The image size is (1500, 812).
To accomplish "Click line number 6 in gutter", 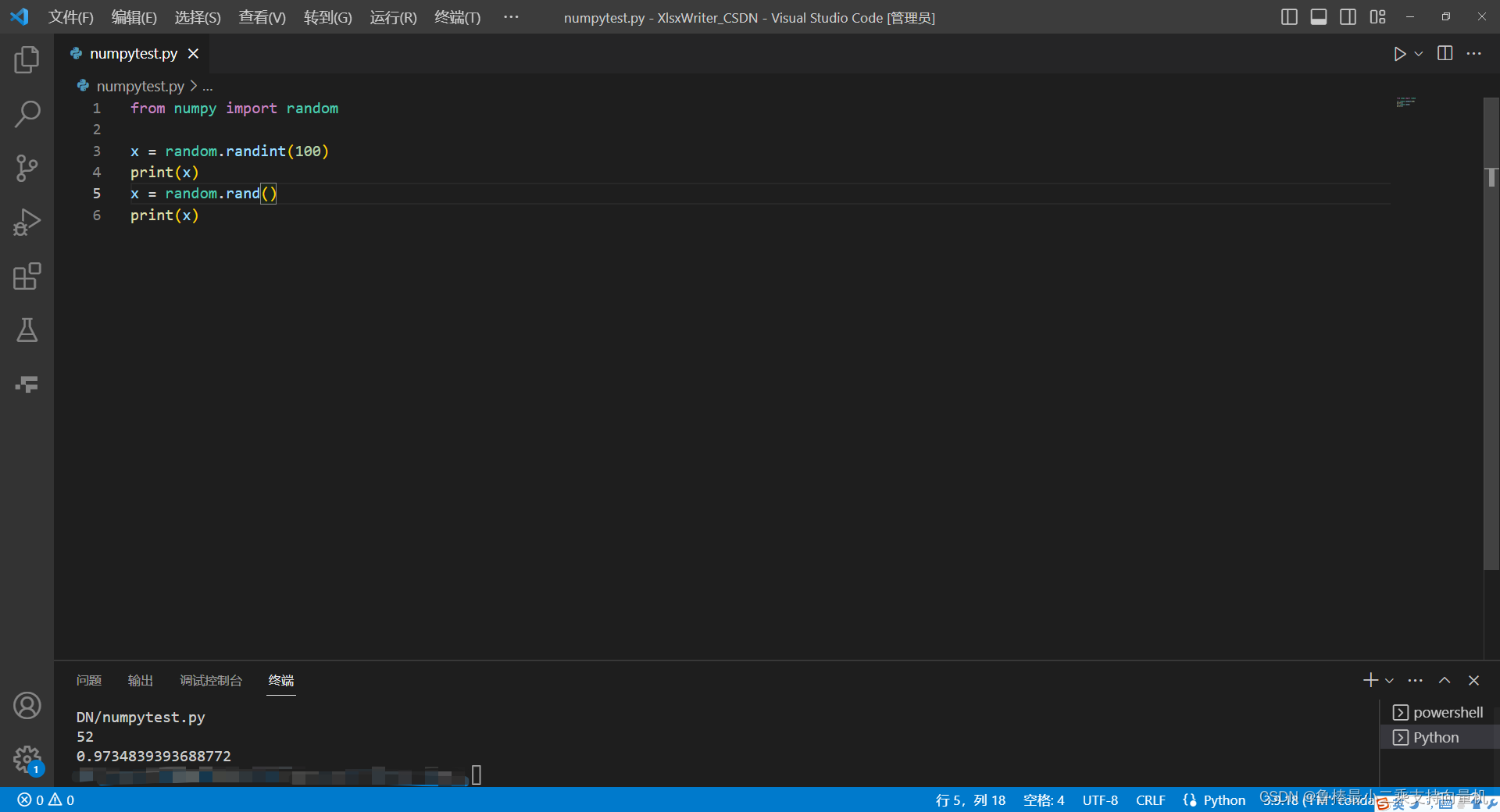I will [97, 215].
